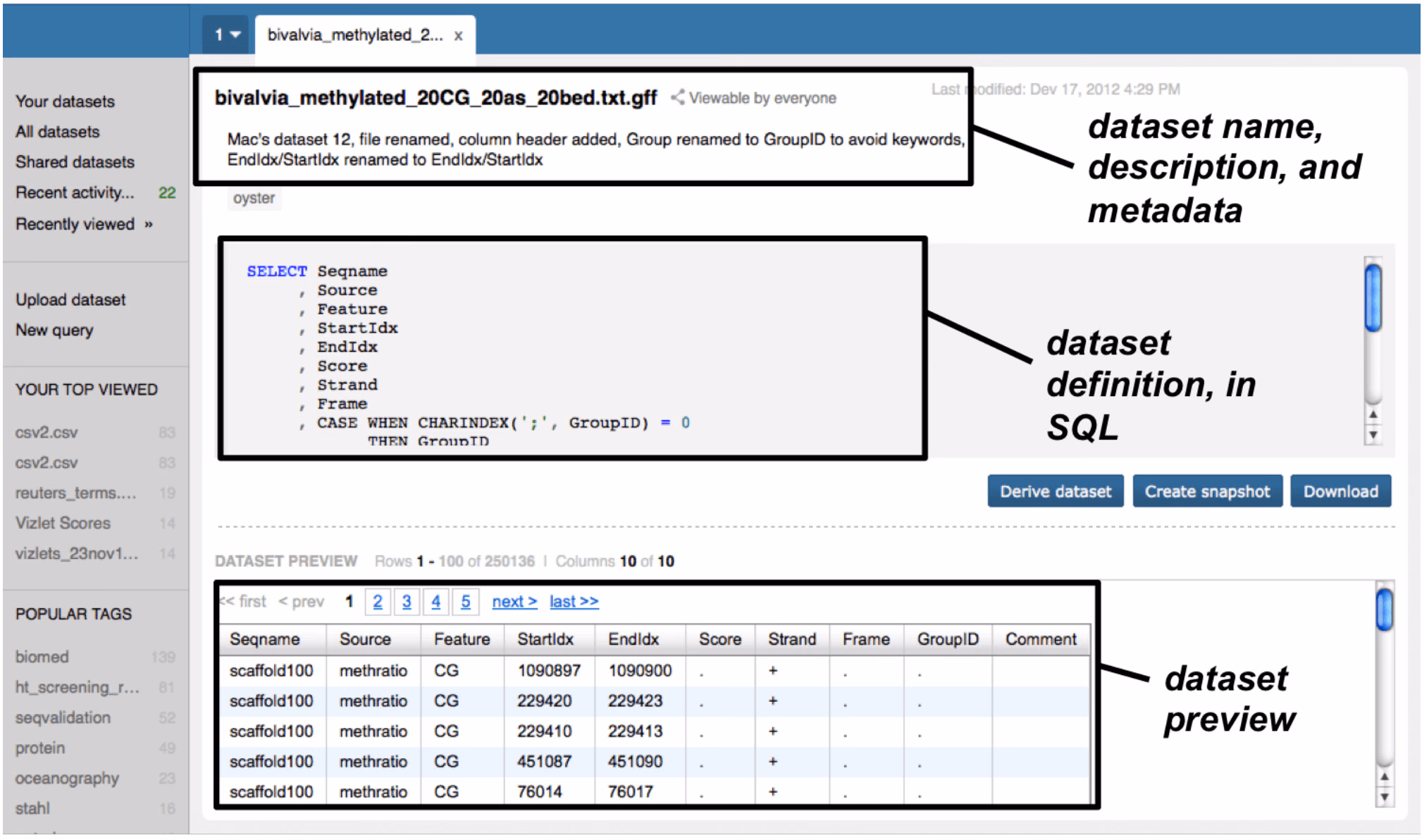Go to preview page 3

tap(407, 602)
